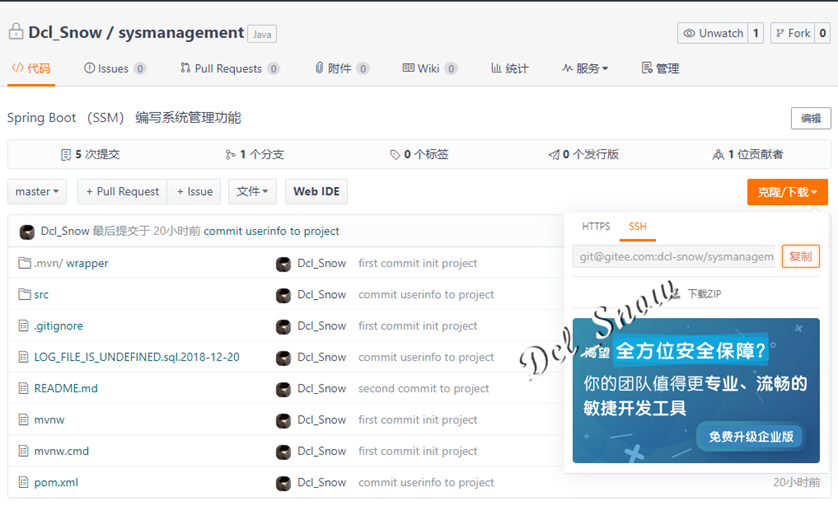Click author avatar in the README.md row

pos(283,390)
